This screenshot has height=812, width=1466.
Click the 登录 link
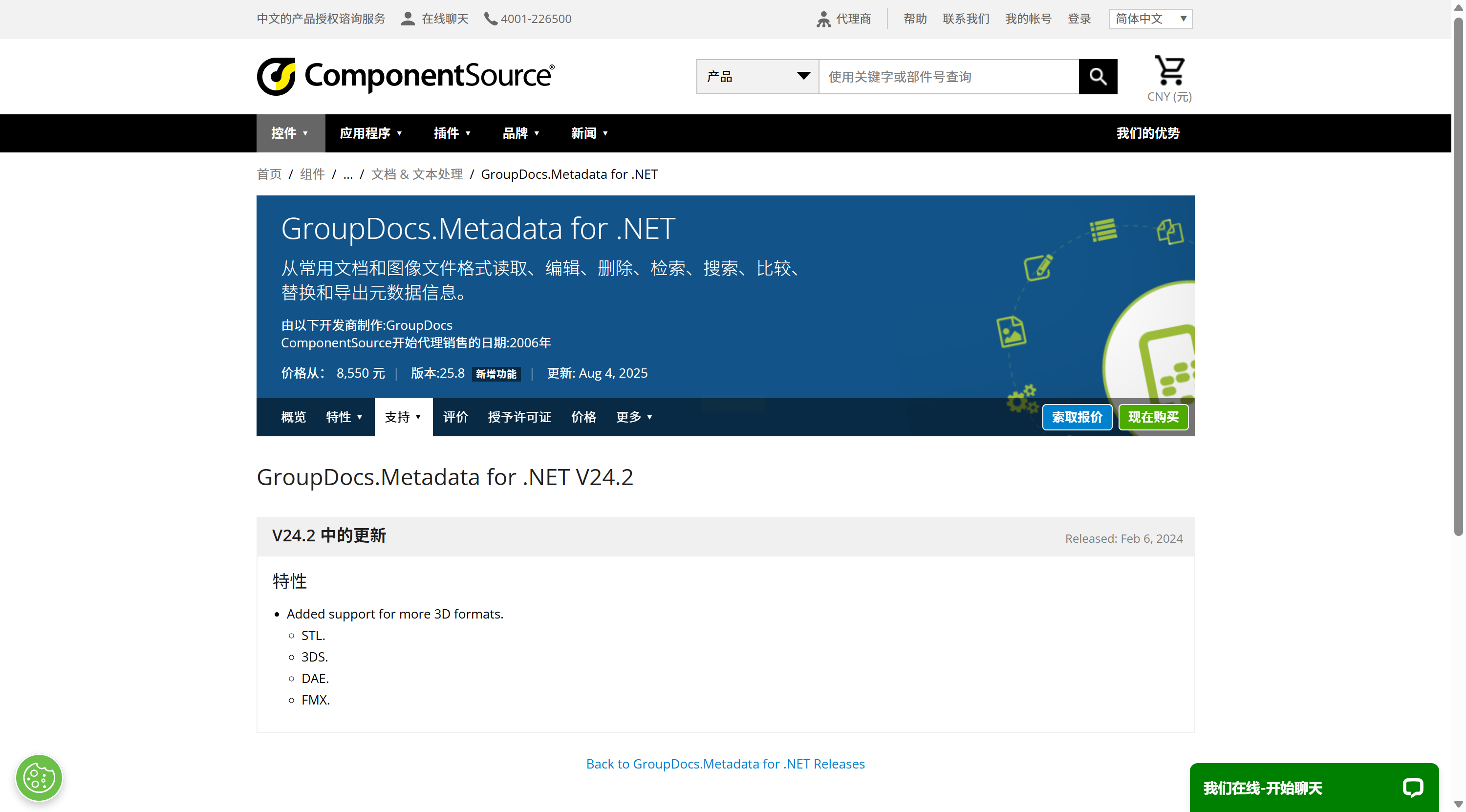(1079, 19)
